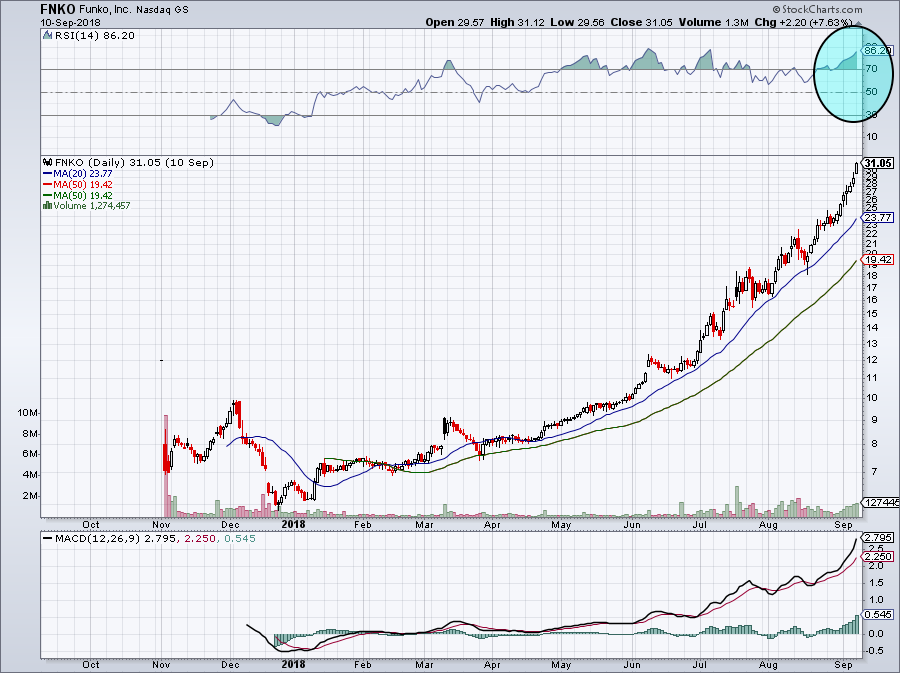Image resolution: width=900 pixels, height=673 pixels.
Task: Click the 'High 31.12' value
Action: [x=517, y=22]
